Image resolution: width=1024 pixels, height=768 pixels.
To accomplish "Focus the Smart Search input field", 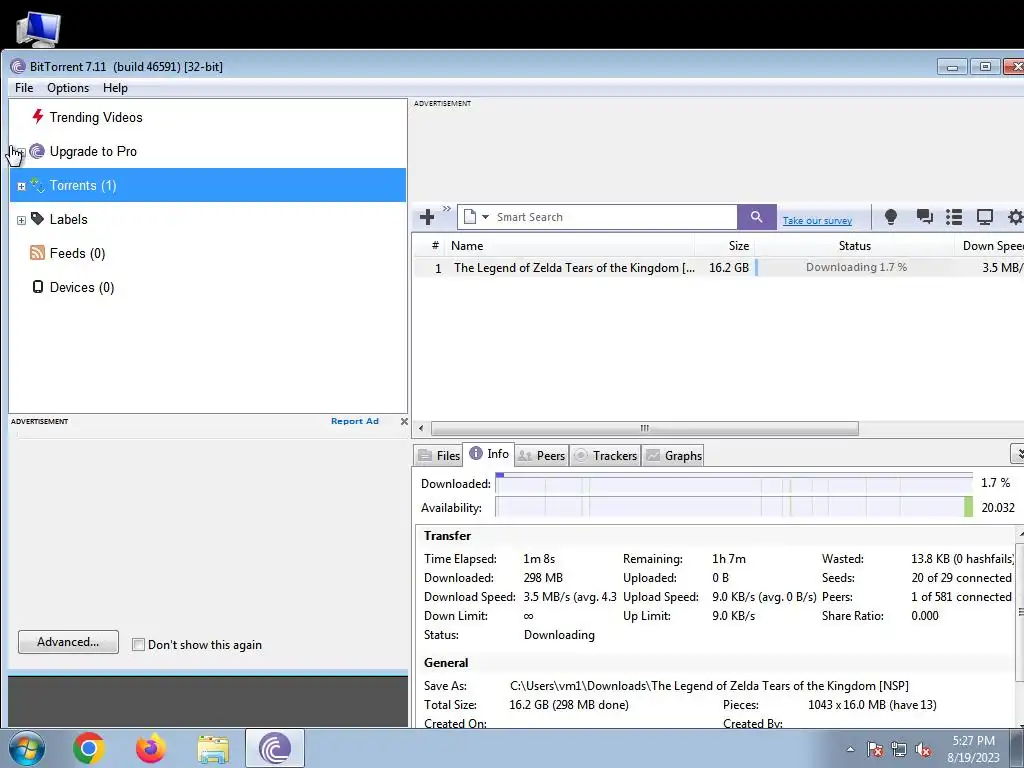I will pyautogui.click(x=614, y=217).
